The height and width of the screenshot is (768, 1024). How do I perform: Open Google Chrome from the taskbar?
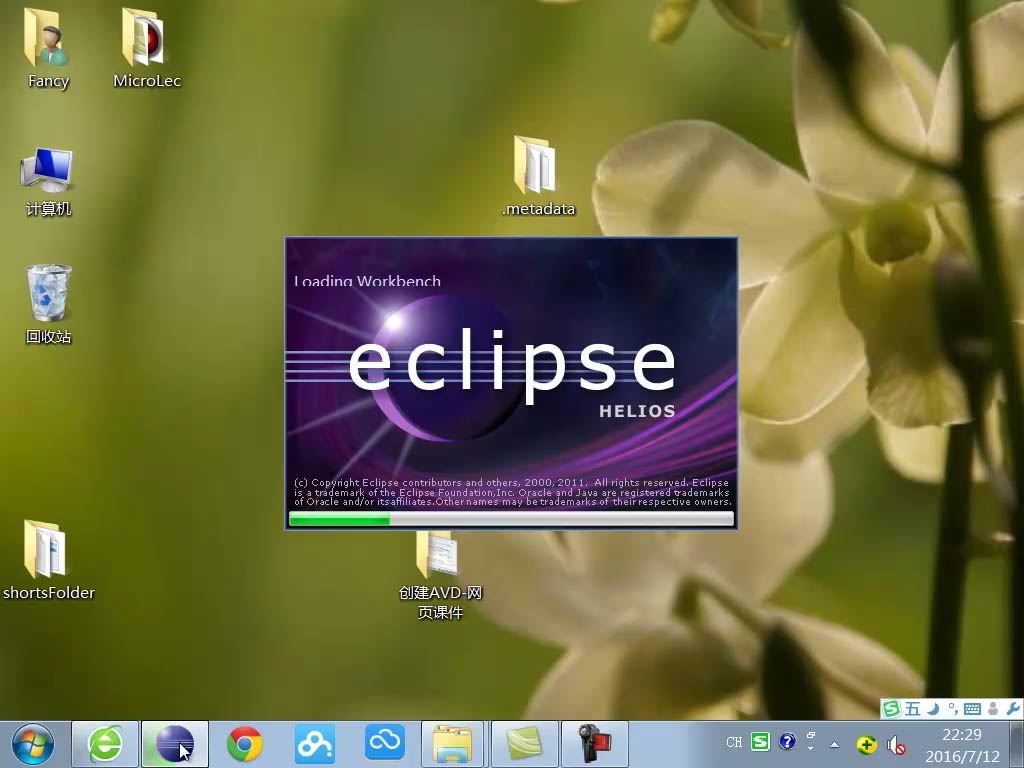tap(245, 744)
